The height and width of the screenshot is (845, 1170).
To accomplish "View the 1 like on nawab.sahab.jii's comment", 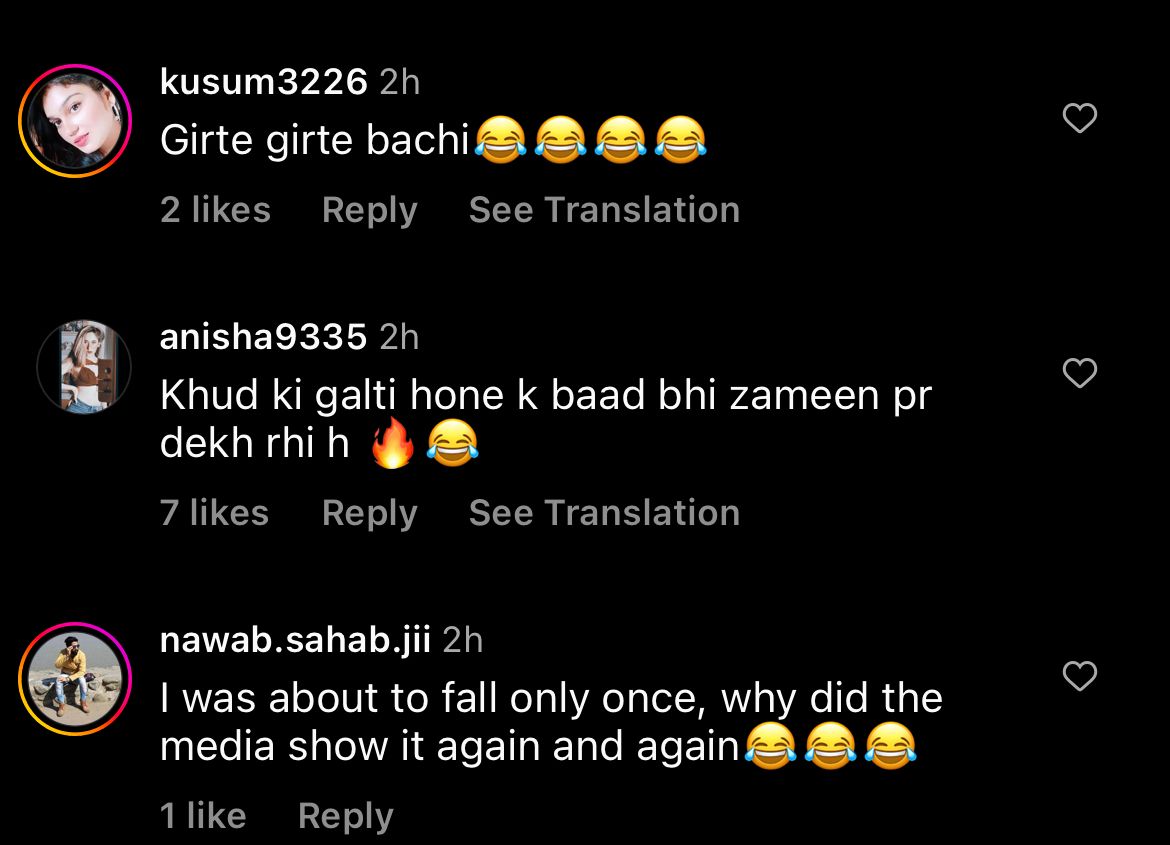I will [203, 816].
